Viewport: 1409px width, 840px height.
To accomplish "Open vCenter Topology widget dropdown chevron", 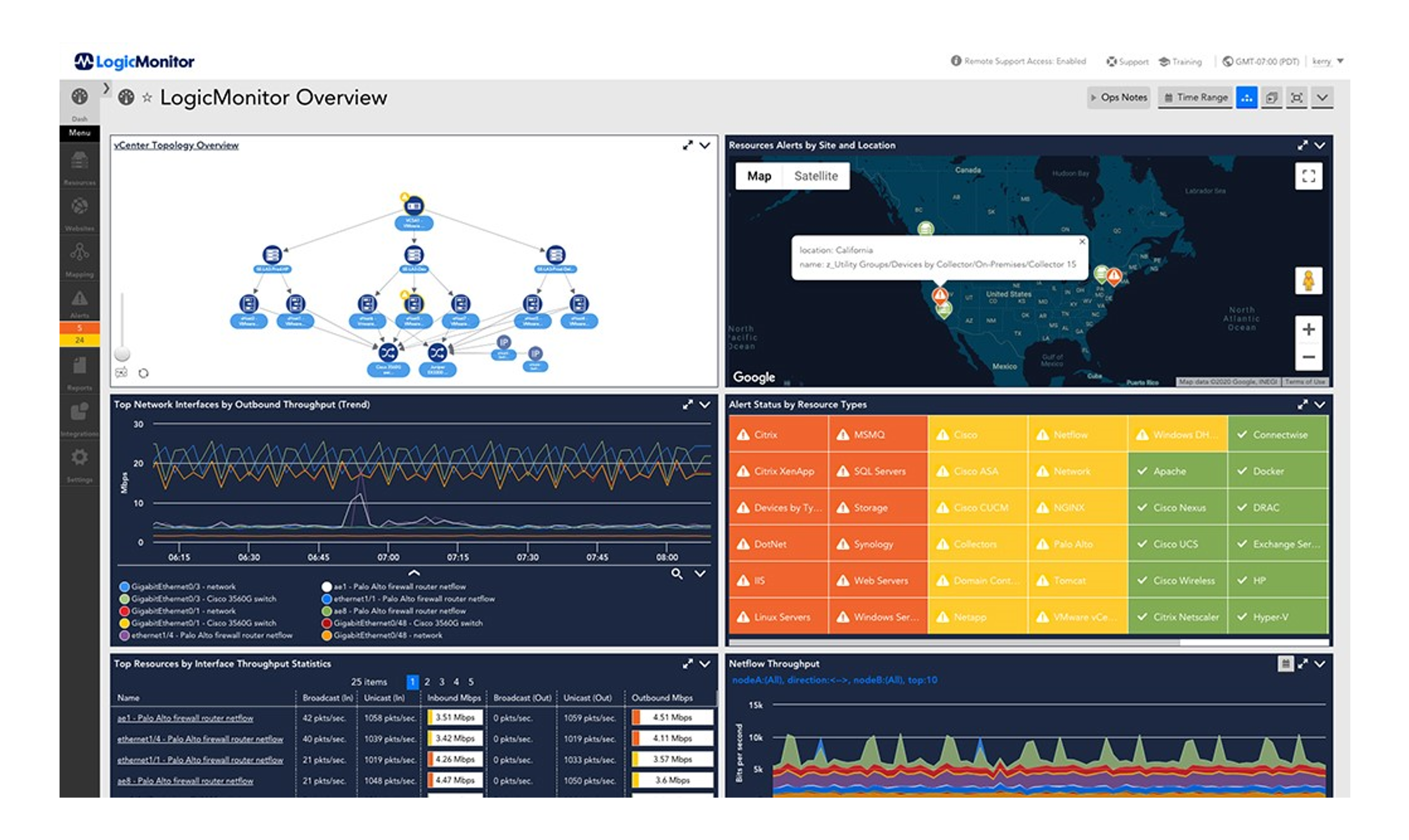I will click(x=705, y=146).
